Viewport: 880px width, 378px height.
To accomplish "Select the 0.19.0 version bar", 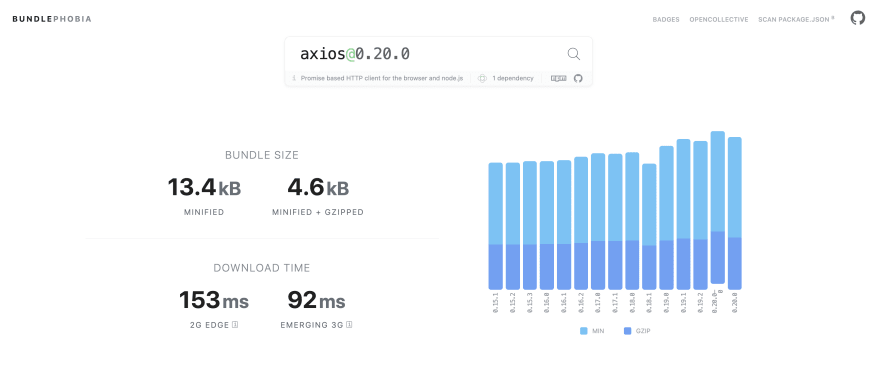I will point(666,218).
